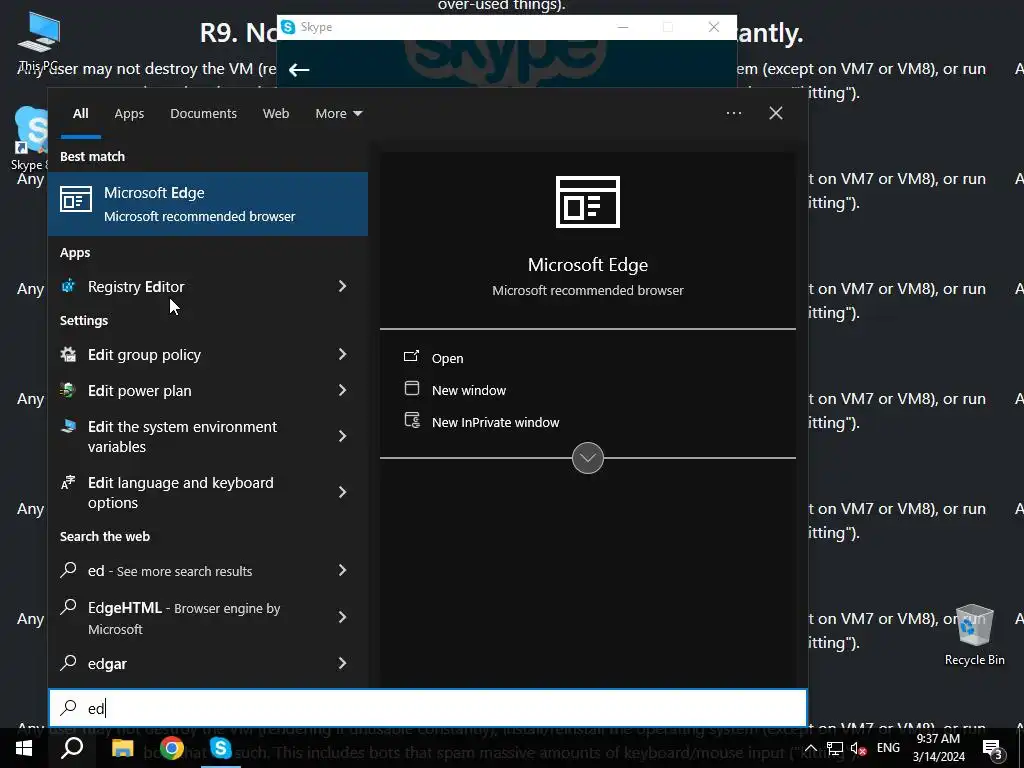The width and height of the screenshot is (1024, 768).
Task: Click Edit language and keyboard options icon
Action: pos(68,483)
